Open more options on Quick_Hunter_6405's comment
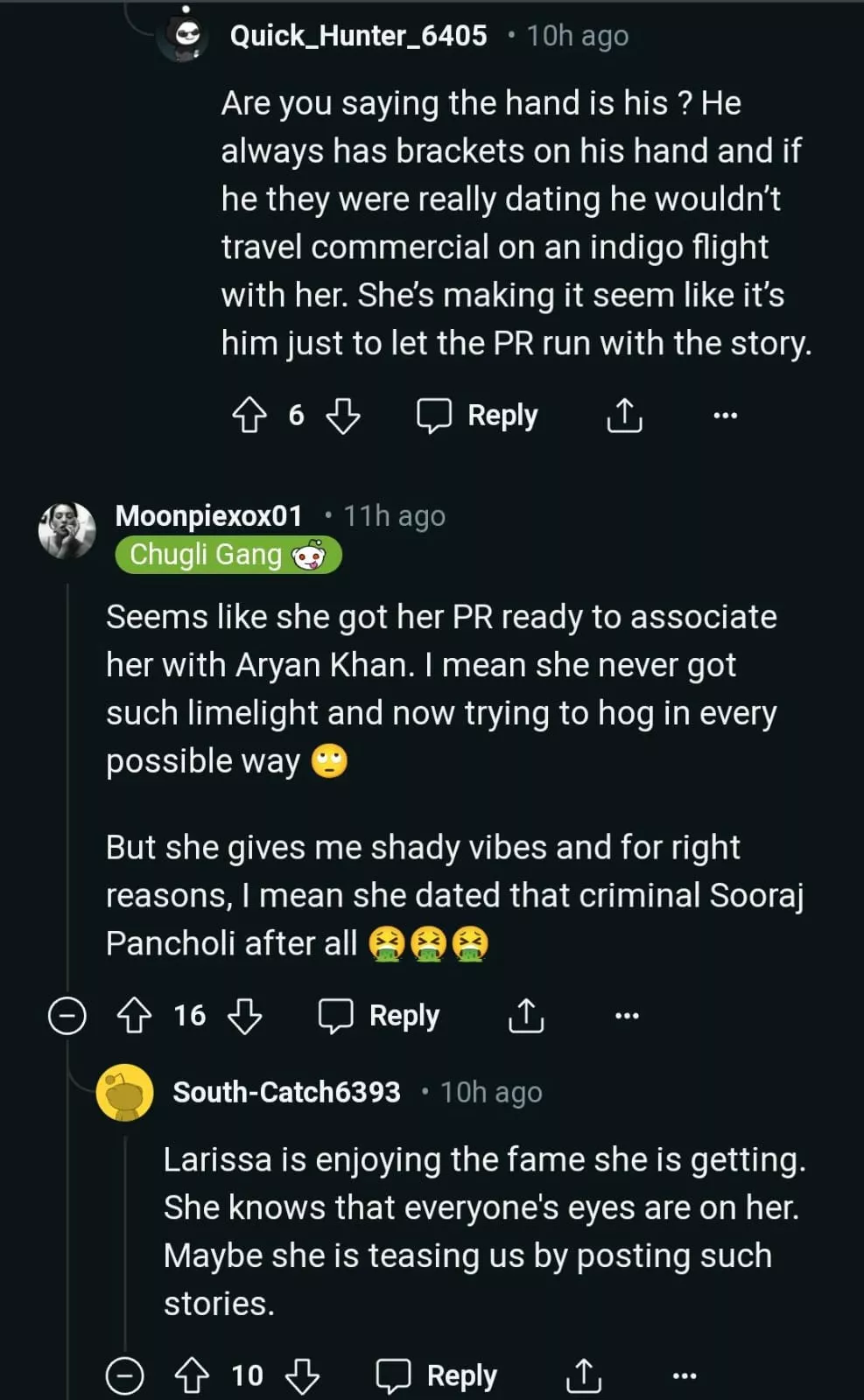 pos(725,415)
